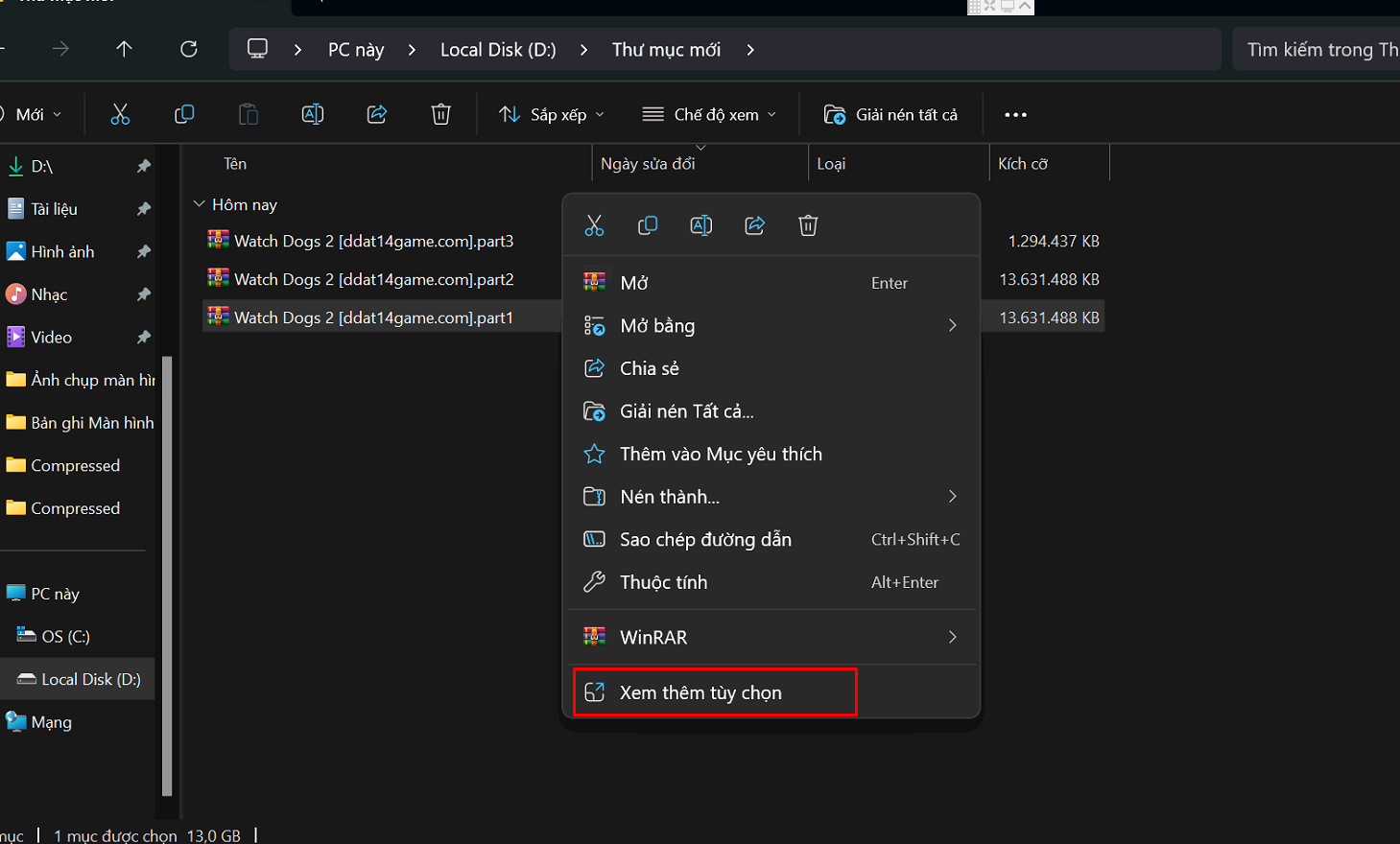1400x844 pixels.
Task: Click Thư mục mới in the address bar
Action: tap(666, 49)
